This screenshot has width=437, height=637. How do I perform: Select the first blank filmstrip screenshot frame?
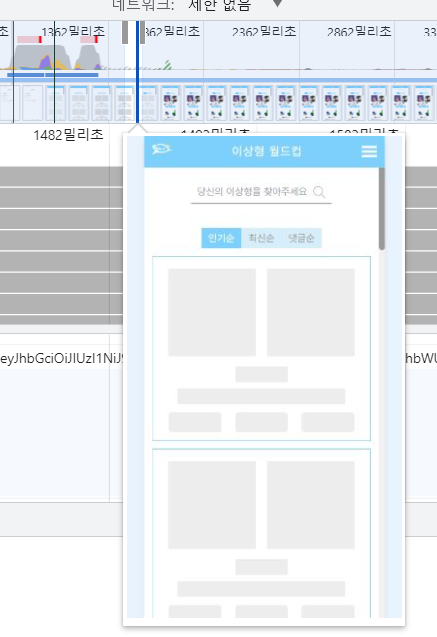7,103
